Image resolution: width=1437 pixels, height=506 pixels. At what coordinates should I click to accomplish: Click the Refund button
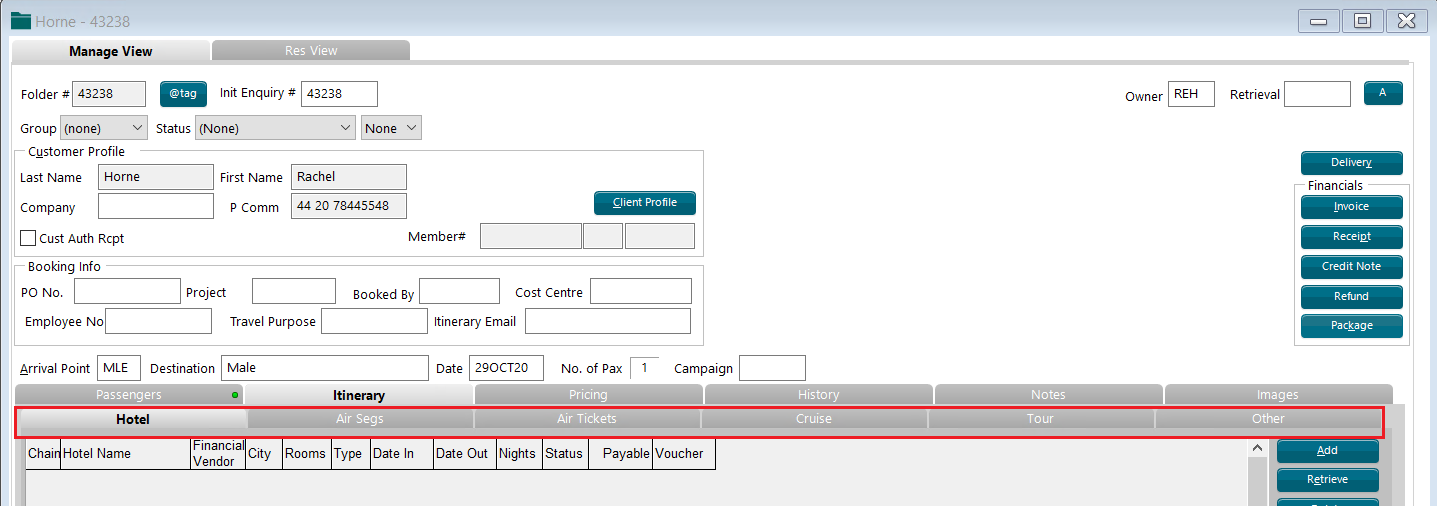point(1352,297)
